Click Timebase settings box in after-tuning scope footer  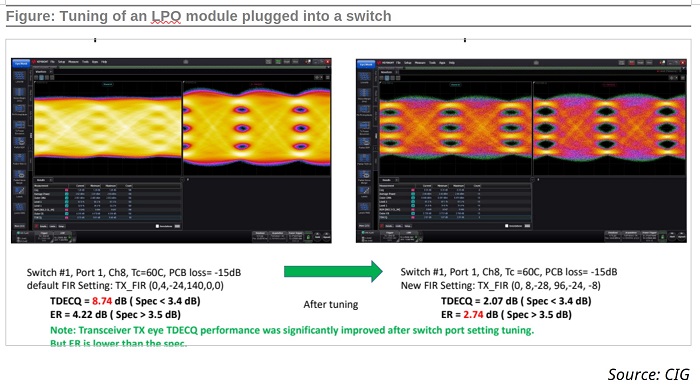(x=613, y=236)
